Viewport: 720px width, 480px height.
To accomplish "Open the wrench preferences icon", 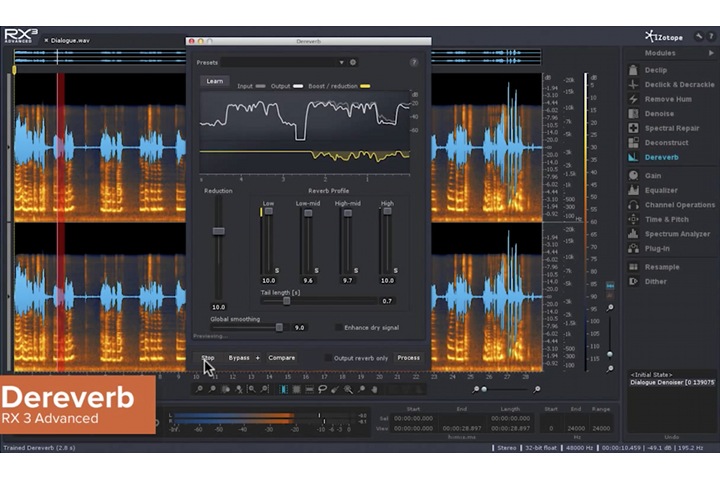I will (698, 37).
